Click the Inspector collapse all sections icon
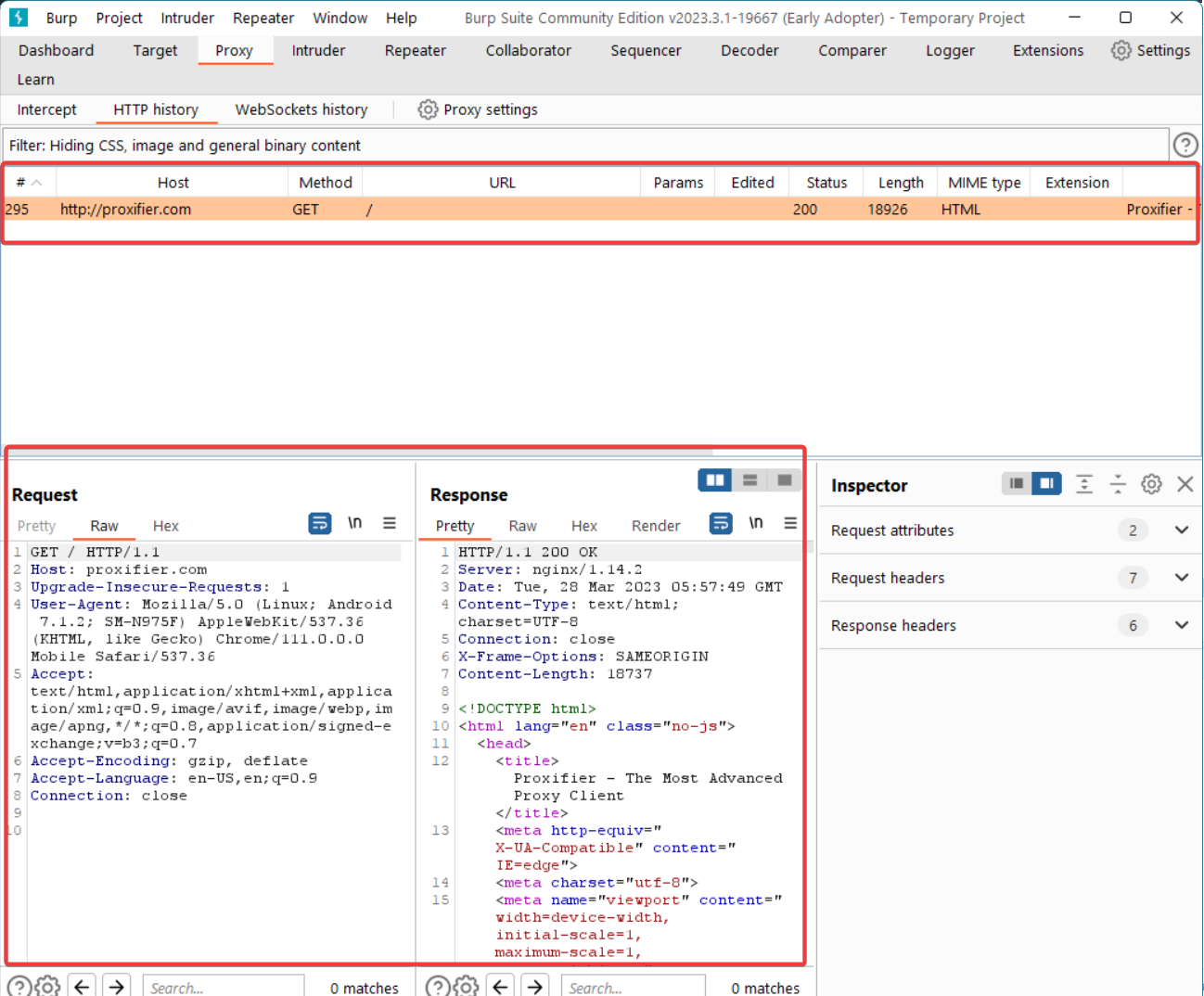Screen dimensions: 1204x996 tap(1118, 484)
